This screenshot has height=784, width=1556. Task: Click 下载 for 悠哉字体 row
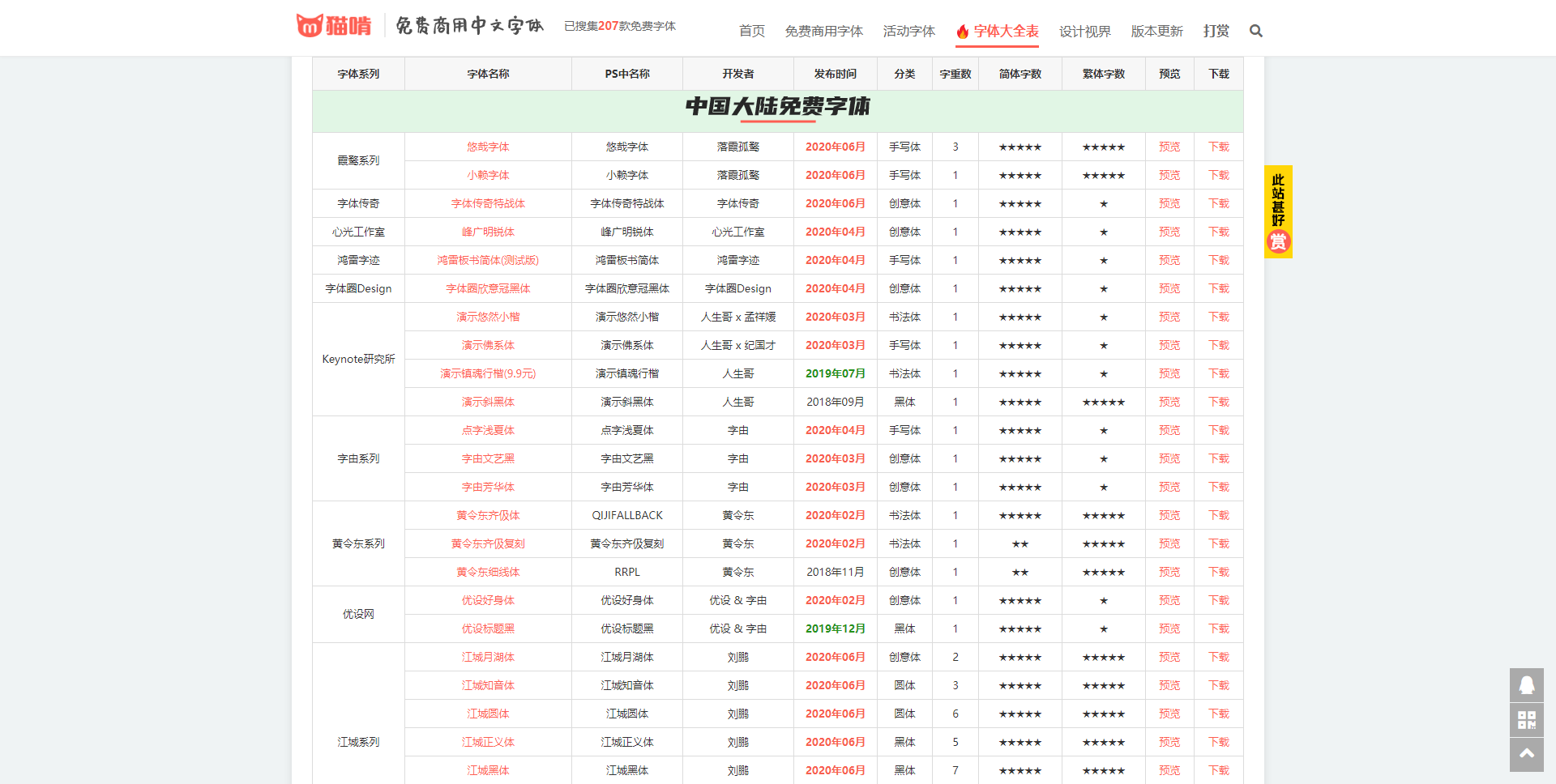tap(1219, 147)
